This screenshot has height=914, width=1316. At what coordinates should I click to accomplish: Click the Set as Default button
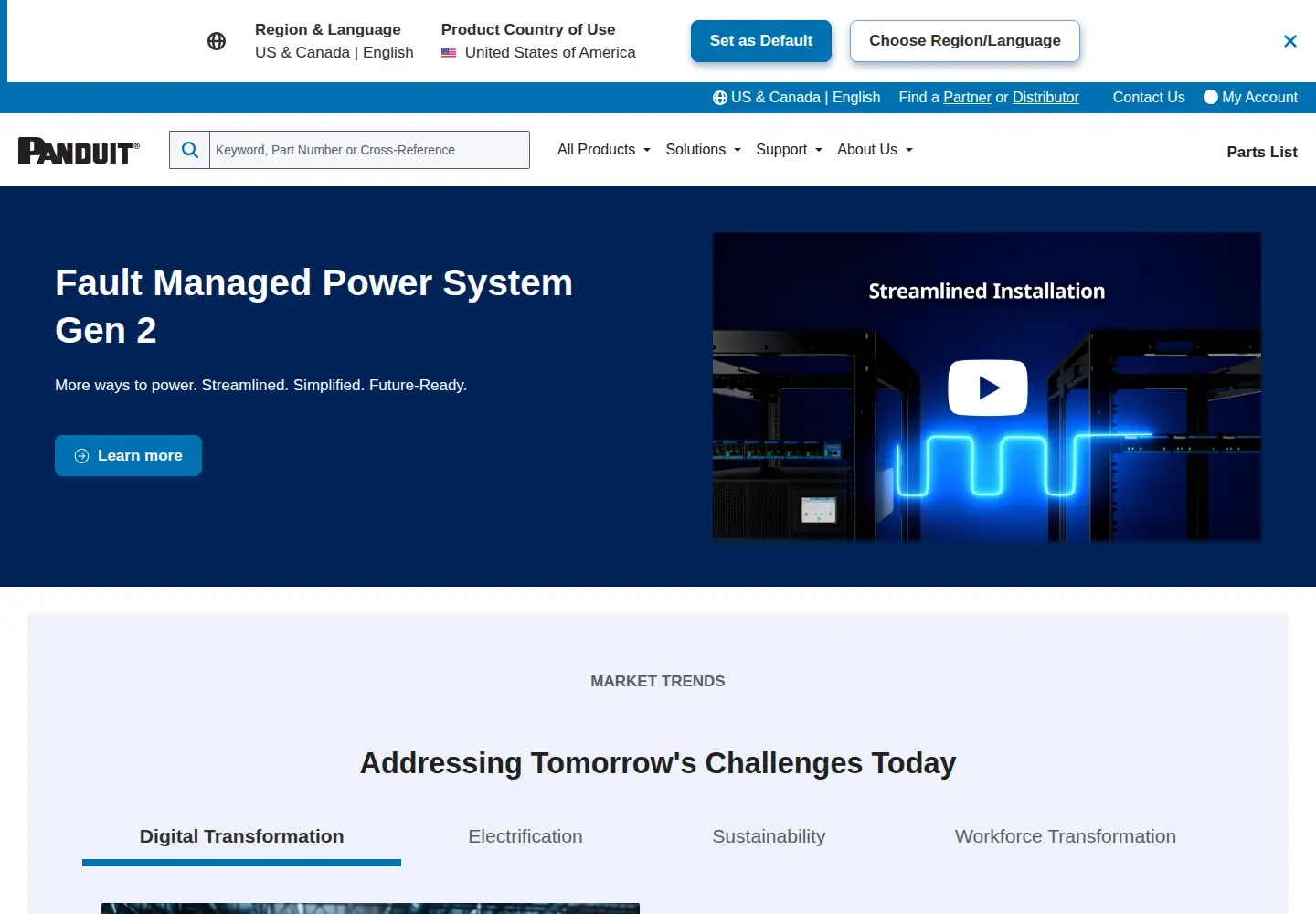pos(761,41)
